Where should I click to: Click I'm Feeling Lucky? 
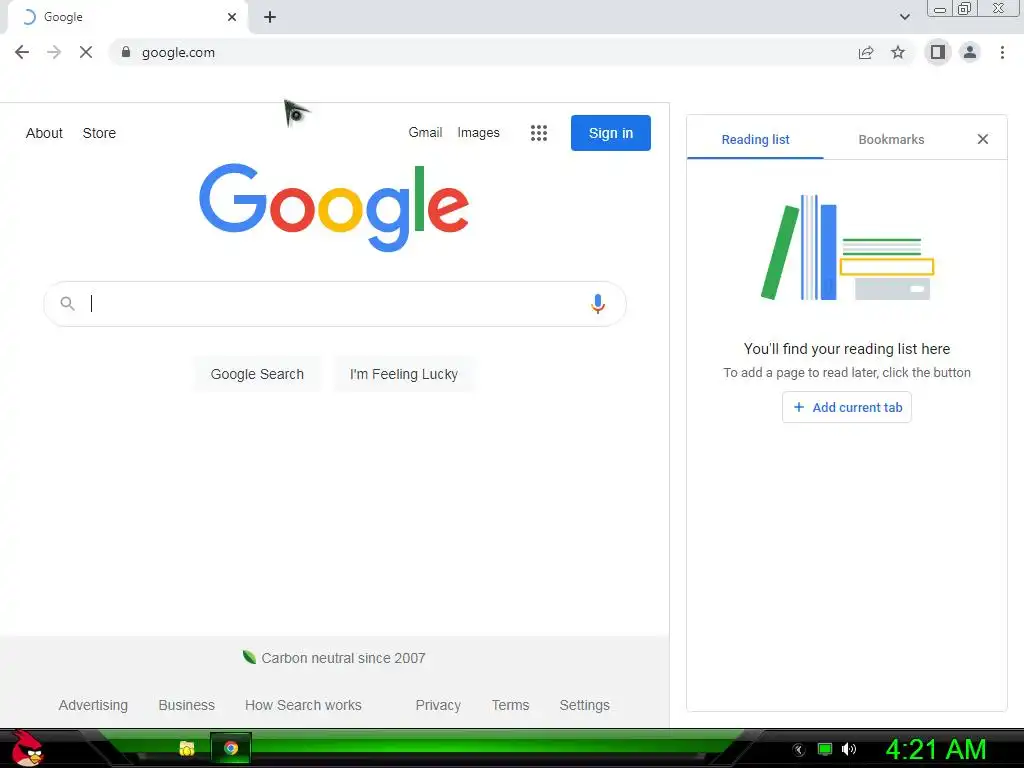coord(404,374)
